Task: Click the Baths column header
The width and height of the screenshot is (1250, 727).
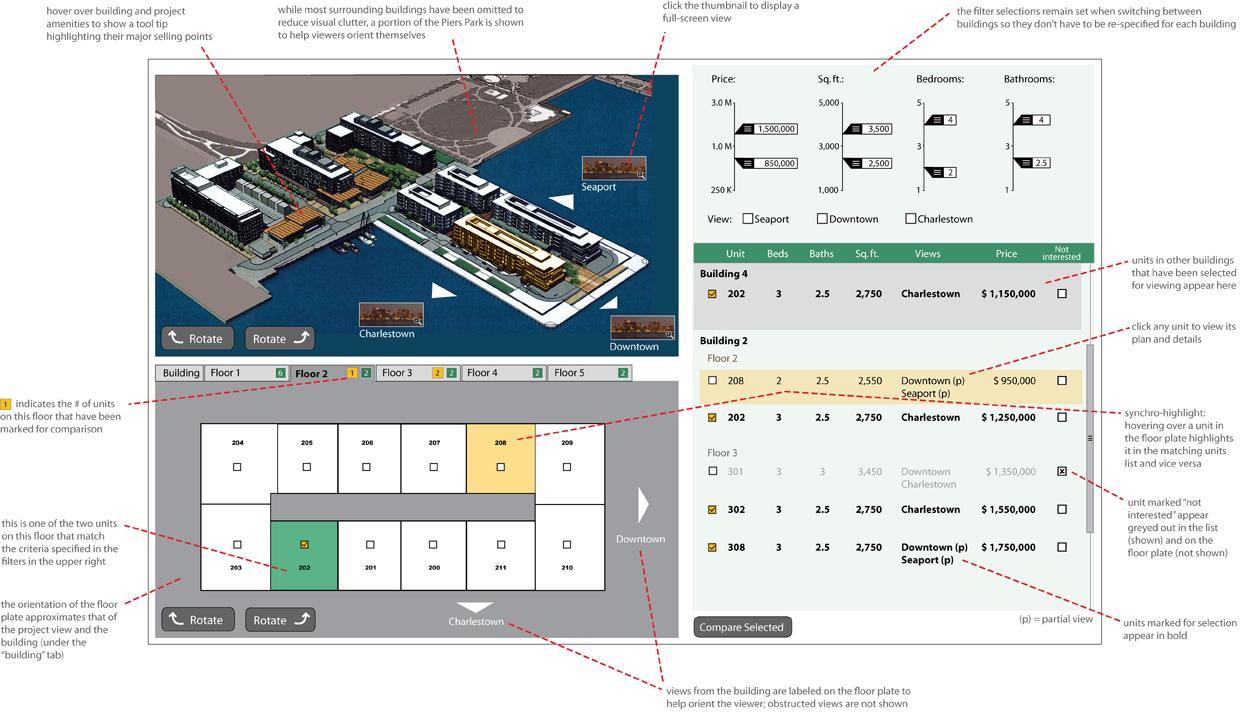Action: (821, 254)
